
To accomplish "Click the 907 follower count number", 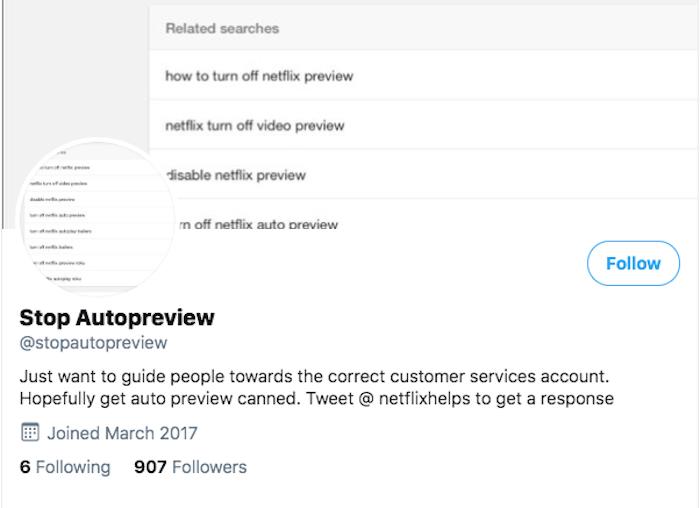I will point(150,467).
